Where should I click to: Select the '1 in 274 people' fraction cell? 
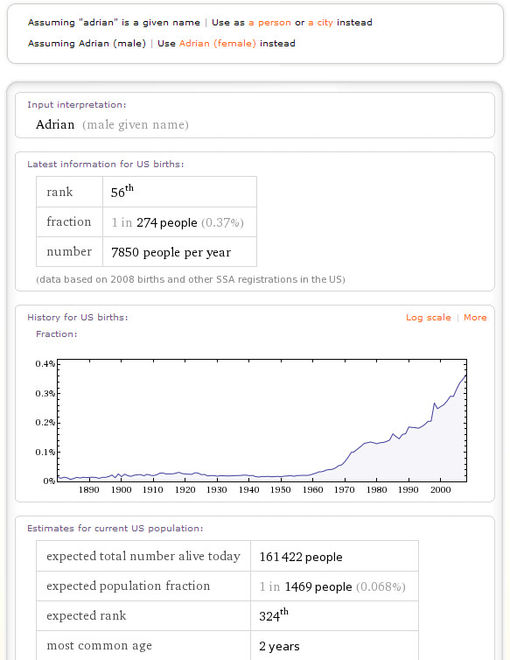[180, 222]
